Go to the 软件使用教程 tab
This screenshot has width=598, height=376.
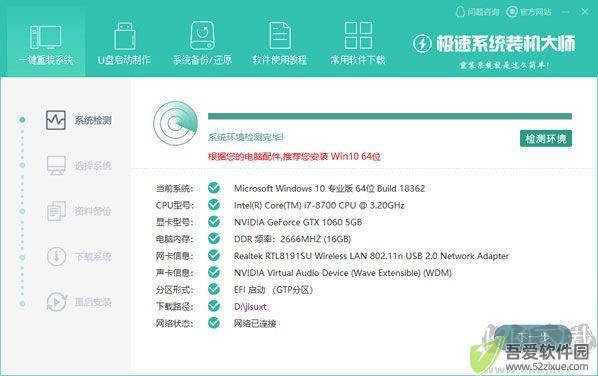pos(280,43)
